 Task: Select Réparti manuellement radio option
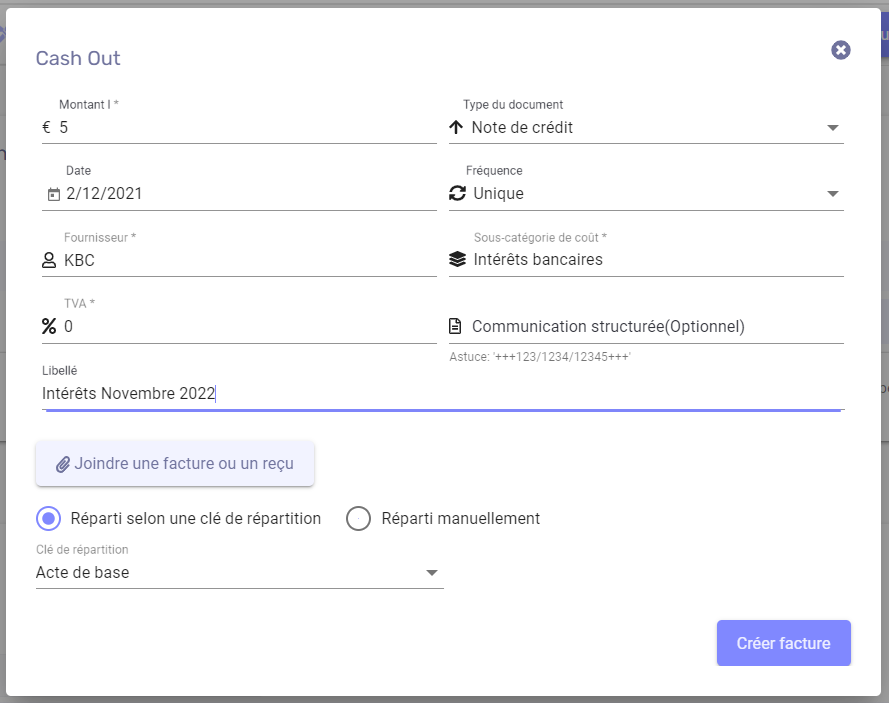tap(358, 519)
